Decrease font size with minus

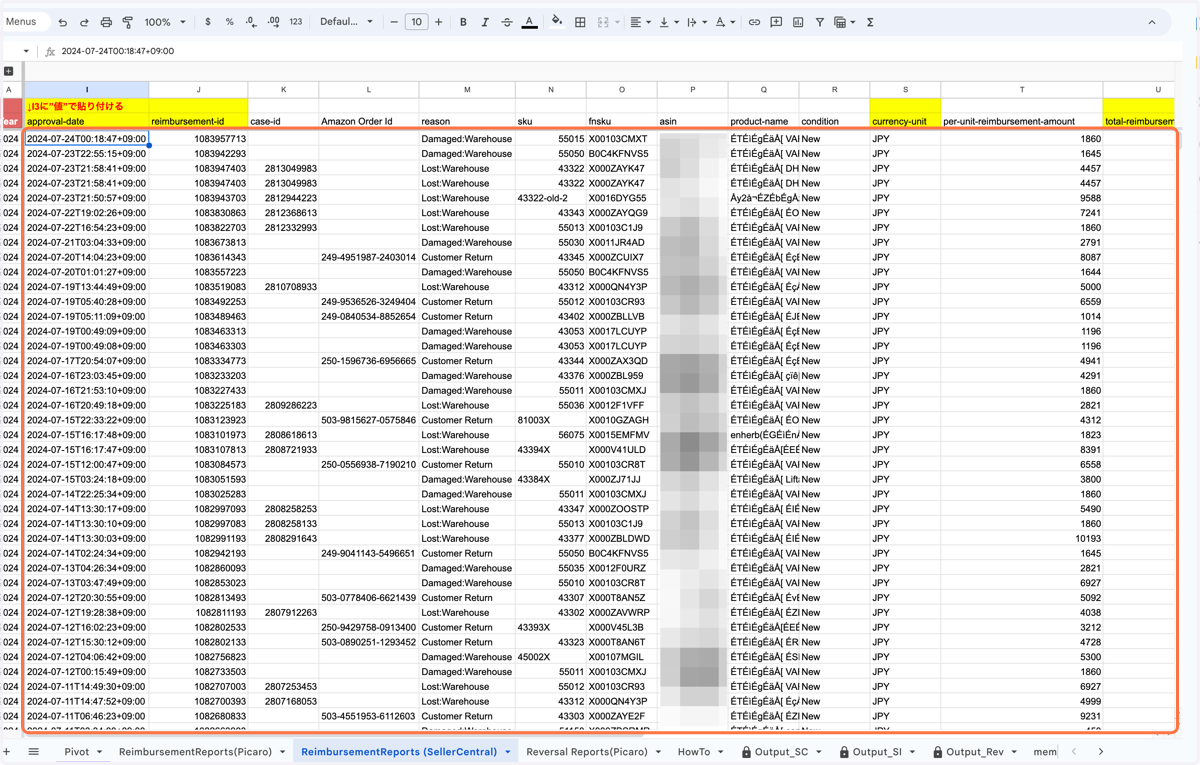395,22
